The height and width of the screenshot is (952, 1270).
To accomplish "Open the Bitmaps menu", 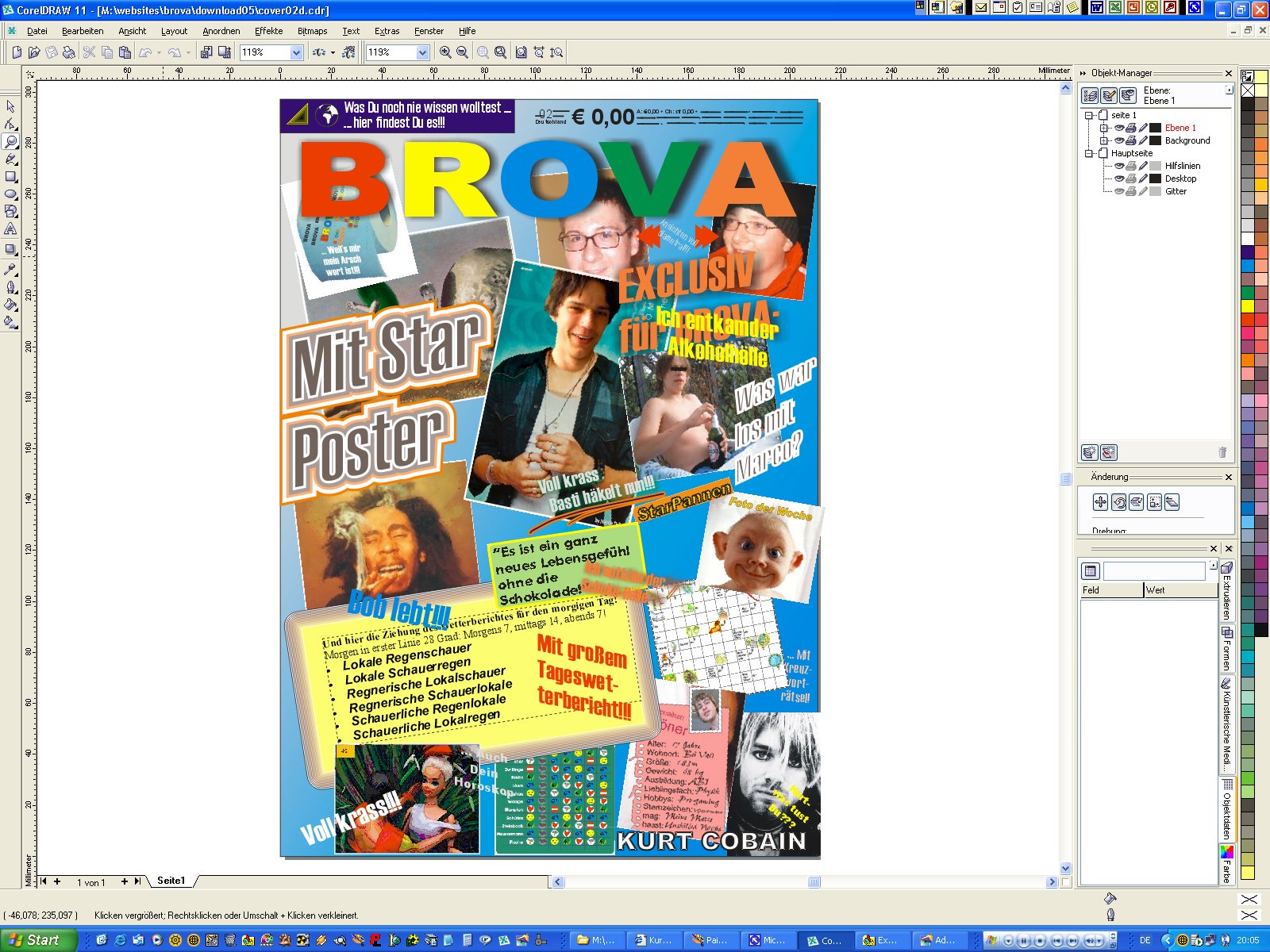I will click(x=312, y=31).
